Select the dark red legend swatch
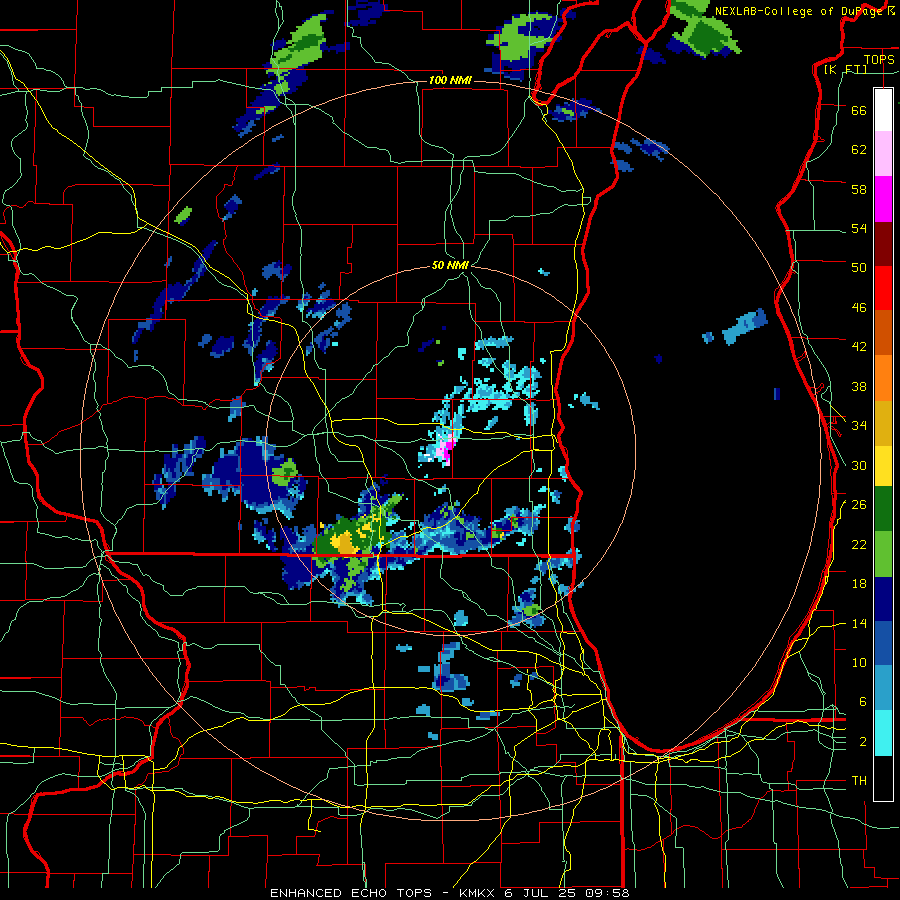The image size is (900, 900). [x=883, y=244]
